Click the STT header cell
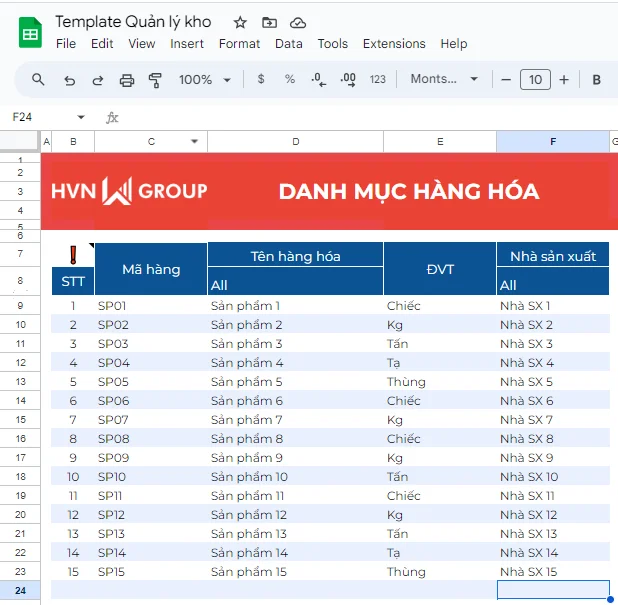 73,281
